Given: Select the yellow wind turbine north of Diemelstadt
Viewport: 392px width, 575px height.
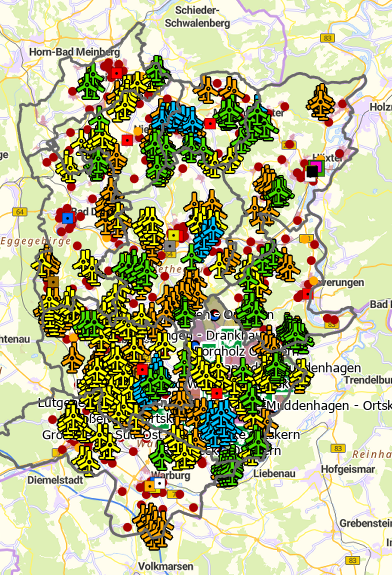Looking at the screenshot, I should 87,461.
